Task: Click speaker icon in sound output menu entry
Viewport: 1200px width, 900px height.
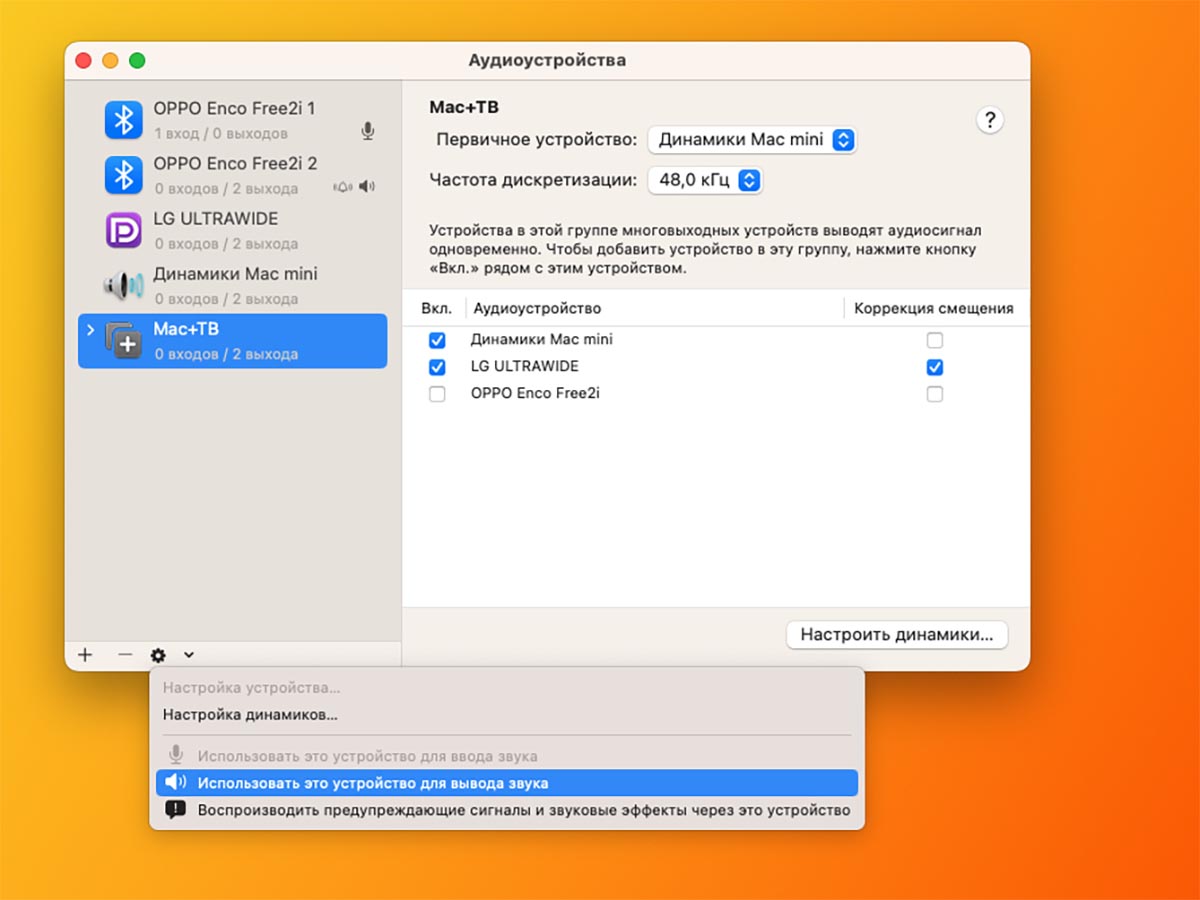Action: pos(176,783)
